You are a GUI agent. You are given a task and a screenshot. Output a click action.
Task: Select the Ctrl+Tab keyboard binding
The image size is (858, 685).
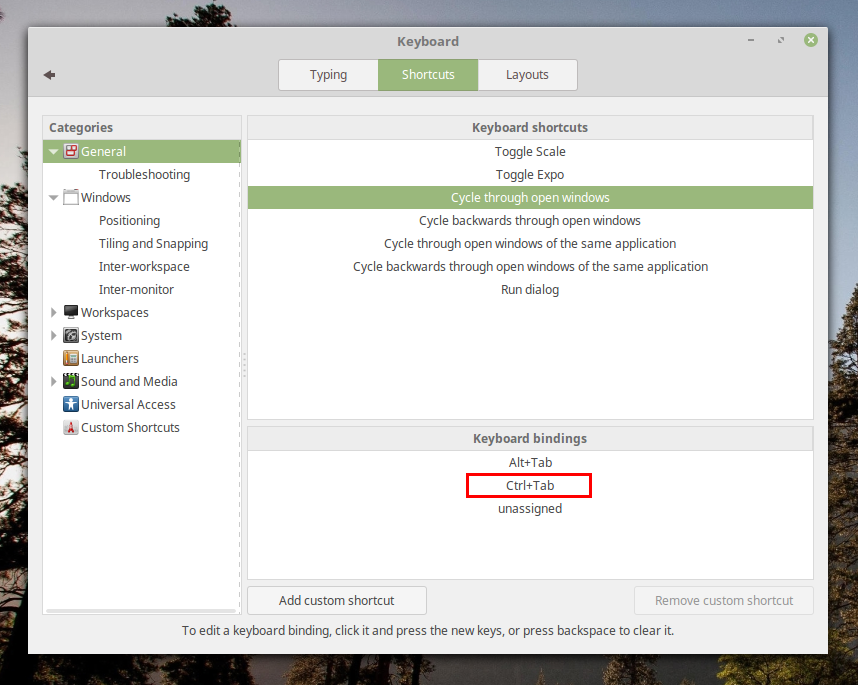click(530, 486)
